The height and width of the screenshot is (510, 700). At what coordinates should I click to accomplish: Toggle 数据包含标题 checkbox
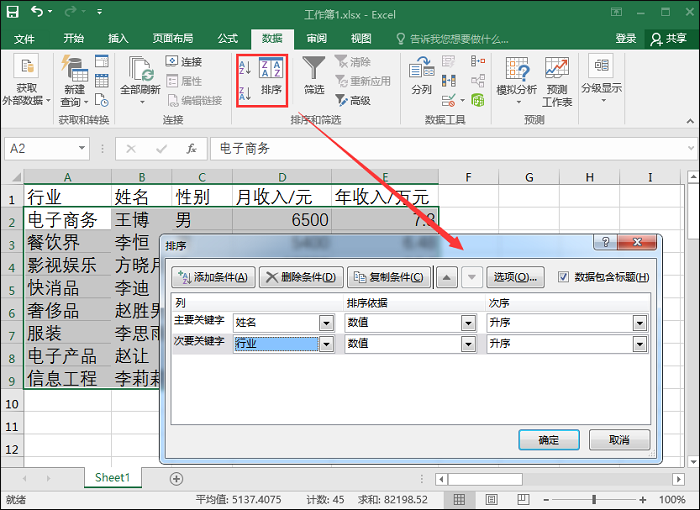coord(564,277)
